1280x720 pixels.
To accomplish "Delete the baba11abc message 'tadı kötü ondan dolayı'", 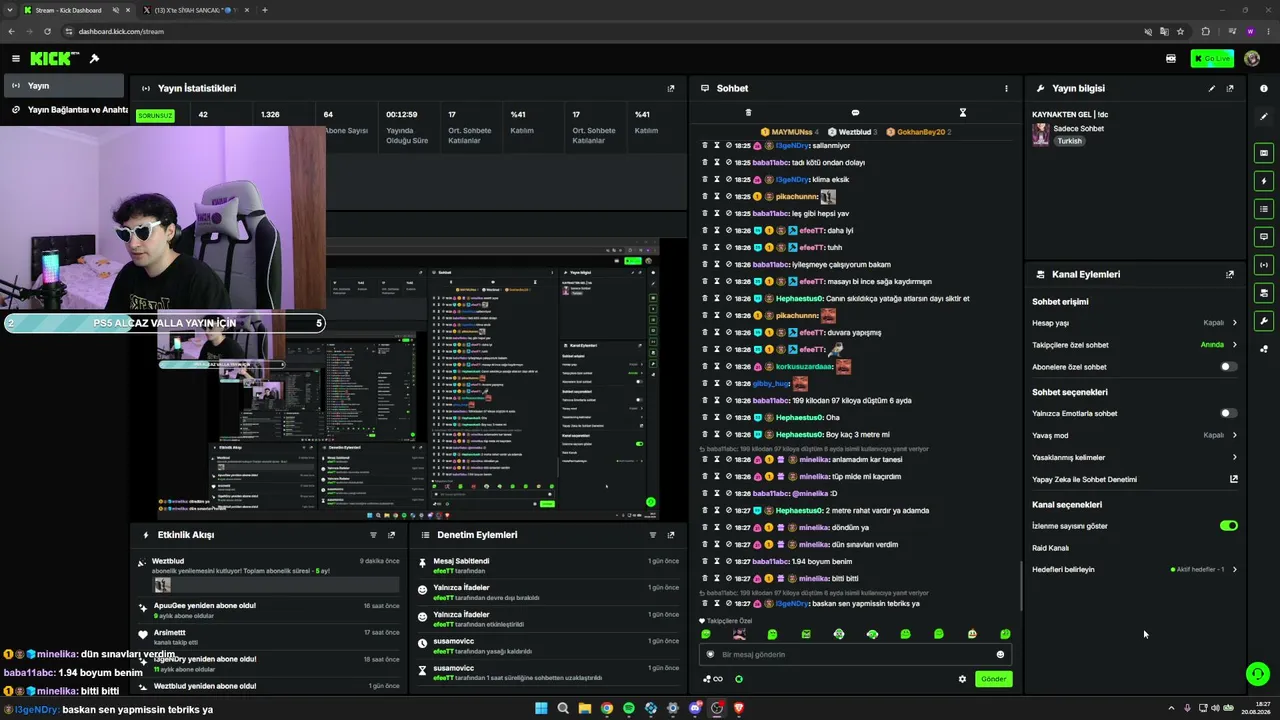I will pos(704,162).
